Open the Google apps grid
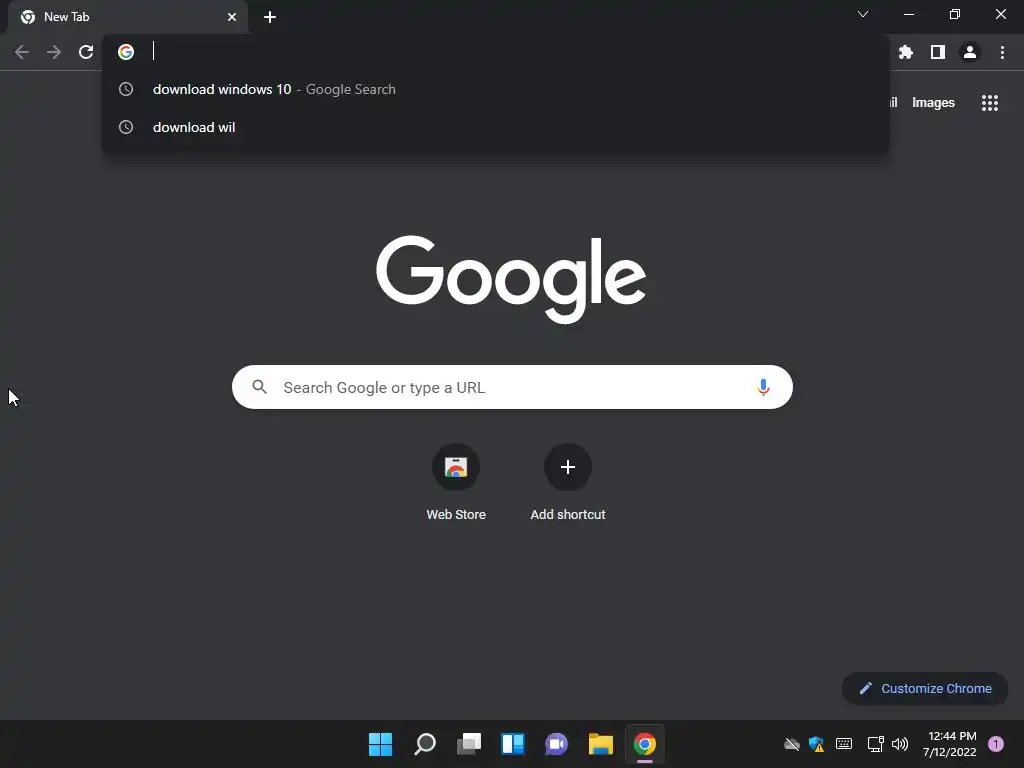The height and width of the screenshot is (768, 1024). click(x=989, y=103)
